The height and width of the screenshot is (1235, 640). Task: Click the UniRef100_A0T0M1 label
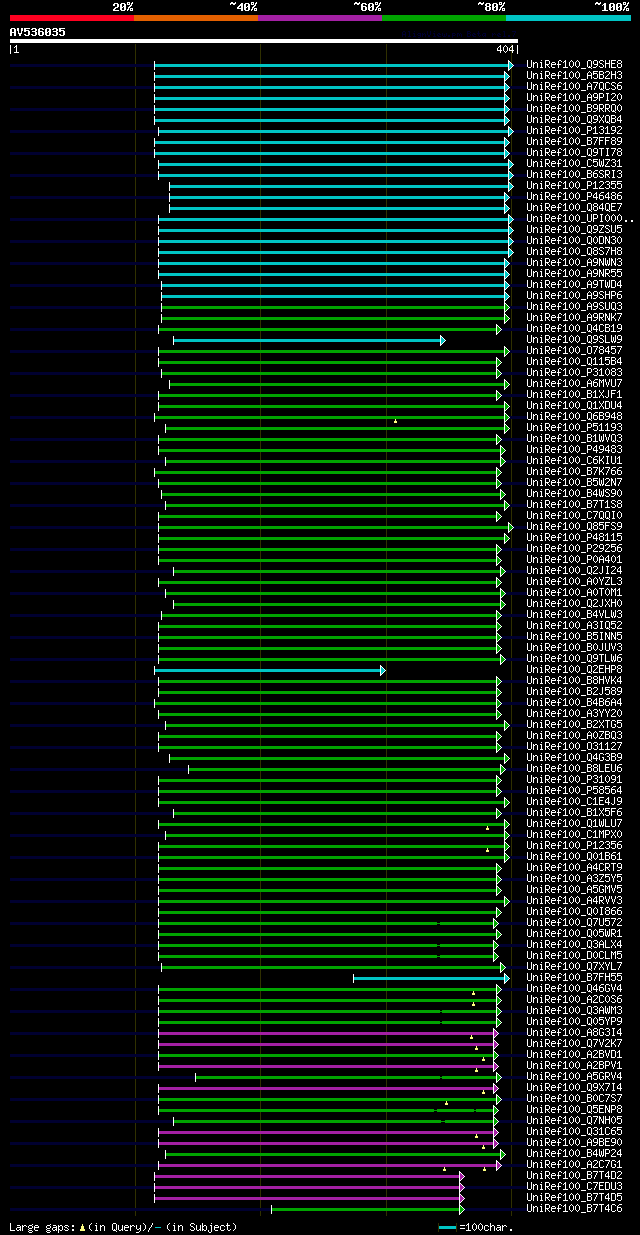point(574,592)
